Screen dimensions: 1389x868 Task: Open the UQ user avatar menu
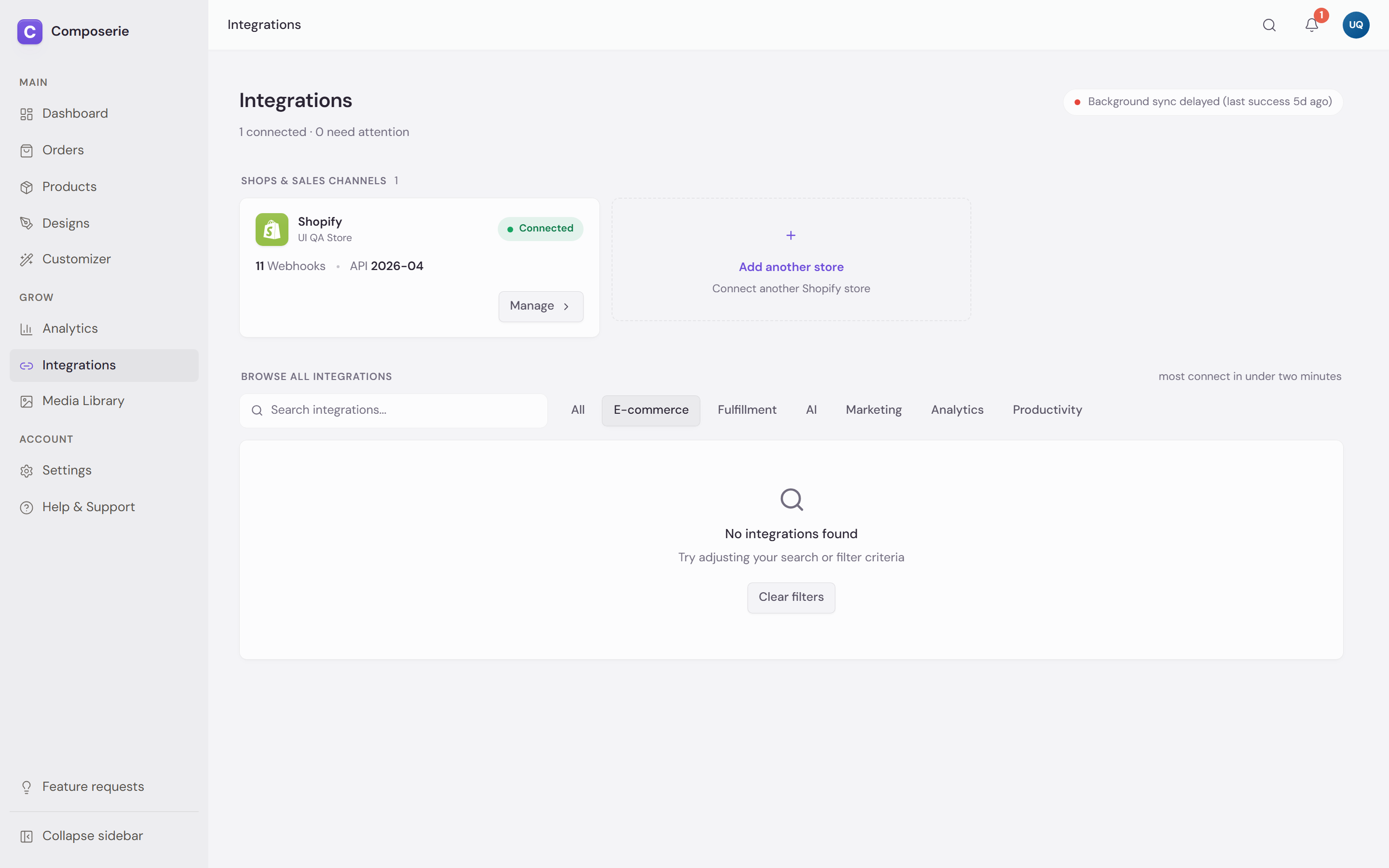point(1356,25)
